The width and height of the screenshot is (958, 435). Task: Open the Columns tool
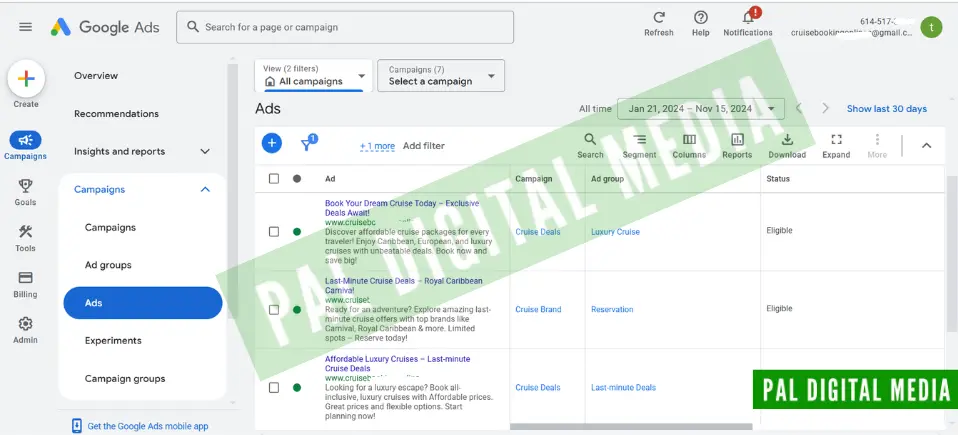coord(689,140)
